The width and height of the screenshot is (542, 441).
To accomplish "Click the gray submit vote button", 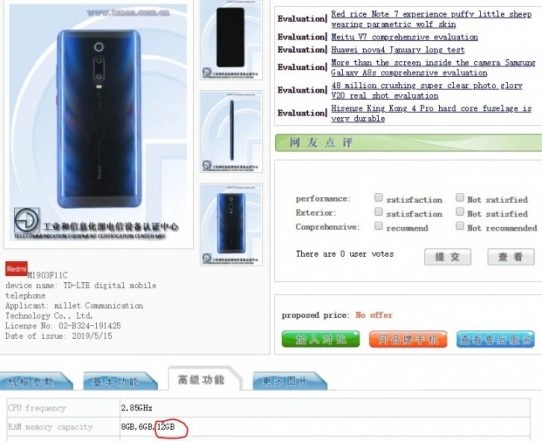I will (x=447, y=257).
